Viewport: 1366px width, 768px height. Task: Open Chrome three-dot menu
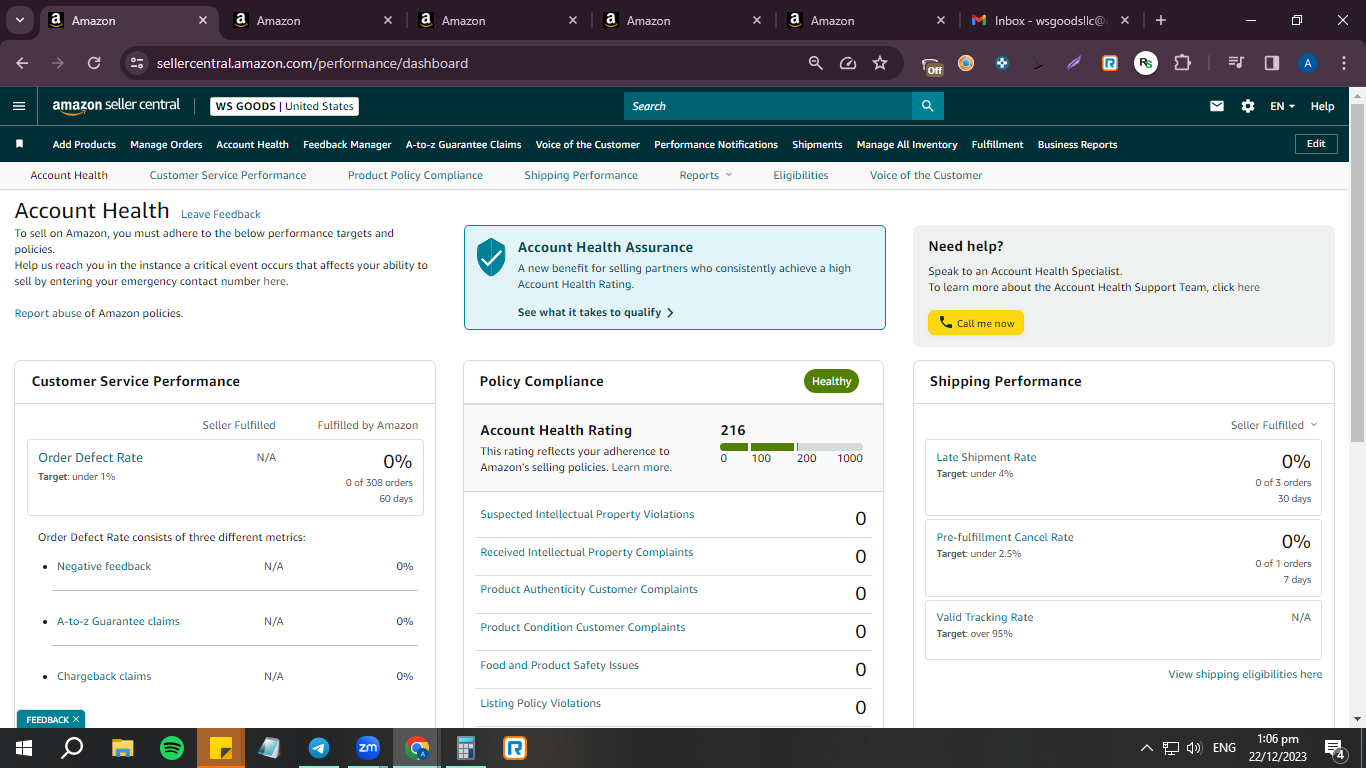pyautogui.click(x=1342, y=63)
